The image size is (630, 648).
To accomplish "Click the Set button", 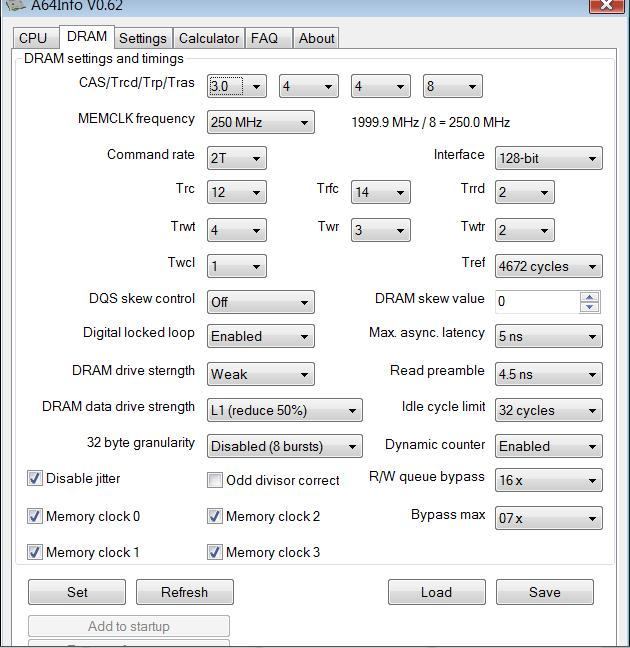I will point(77,592).
